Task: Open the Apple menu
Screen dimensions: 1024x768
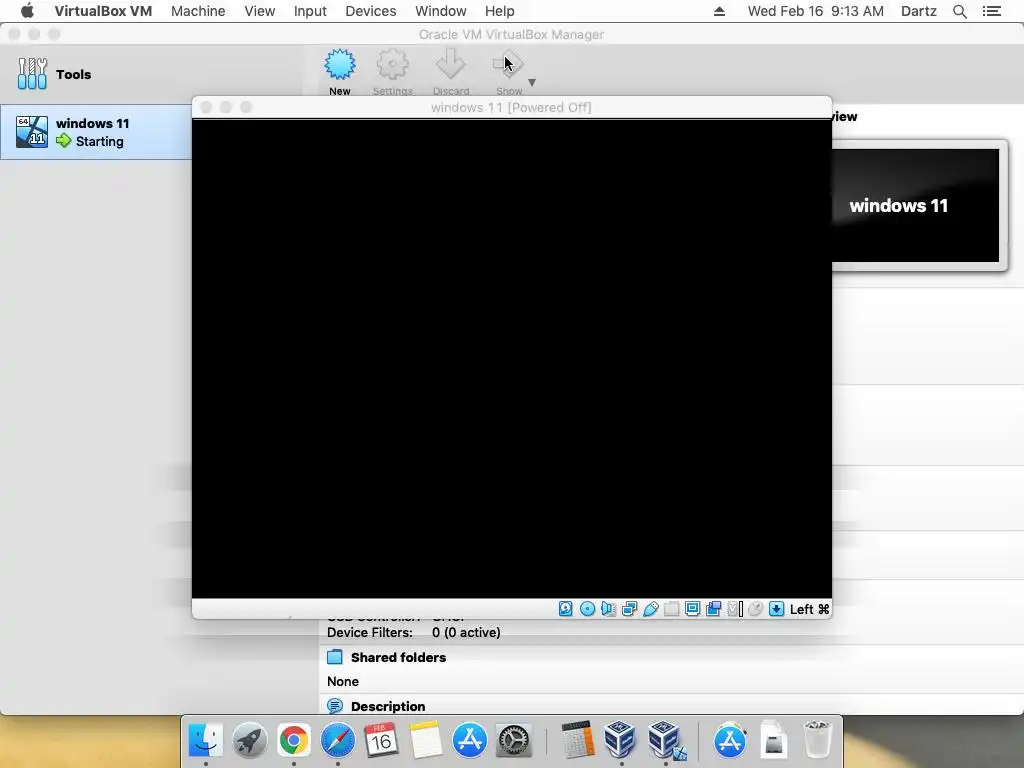Action: click(27, 11)
